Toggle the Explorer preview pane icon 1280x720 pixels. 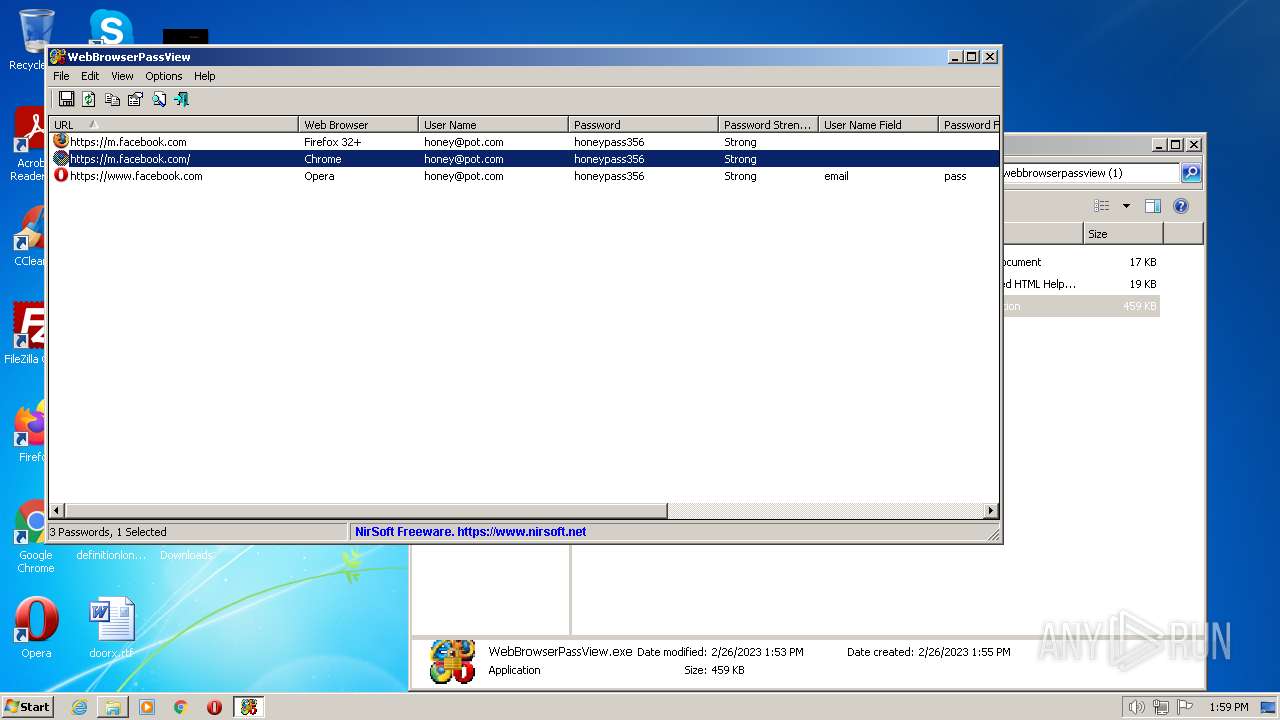click(x=1152, y=206)
